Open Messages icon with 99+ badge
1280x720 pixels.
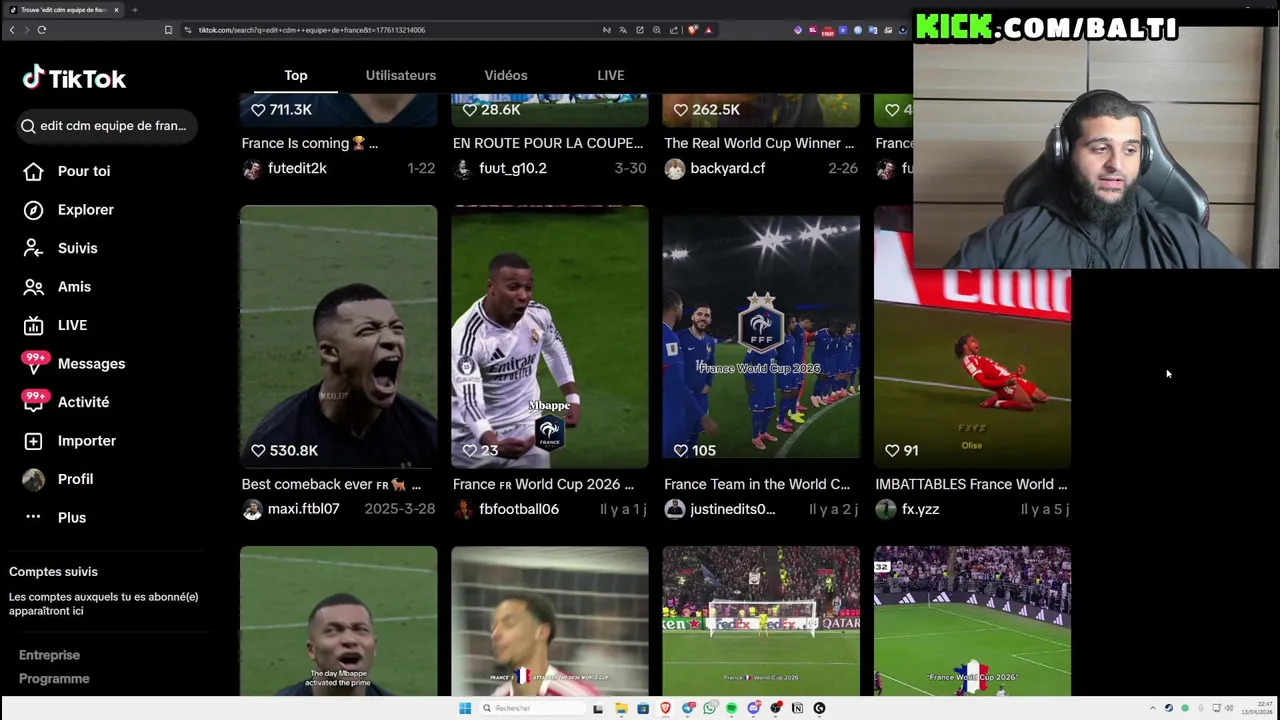point(35,362)
